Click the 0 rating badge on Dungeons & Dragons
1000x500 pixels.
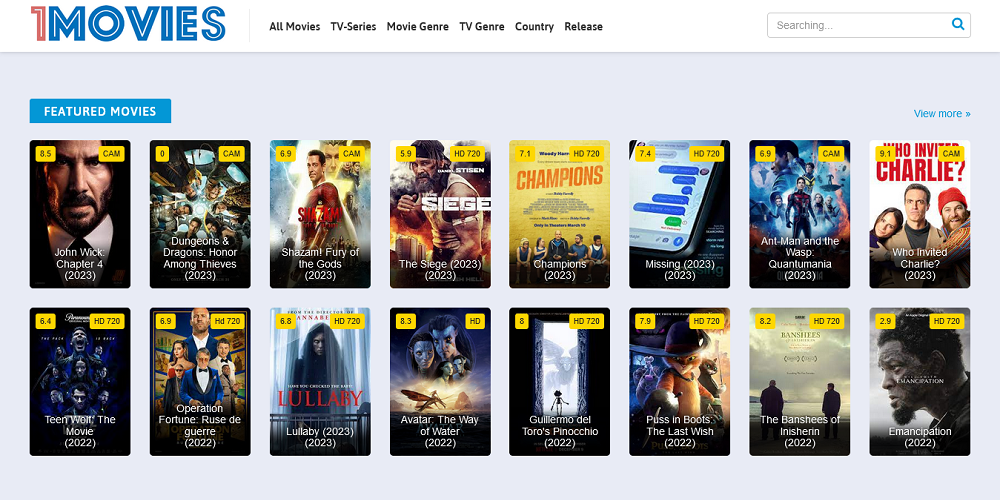pyautogui.click(x=163, y=154)
